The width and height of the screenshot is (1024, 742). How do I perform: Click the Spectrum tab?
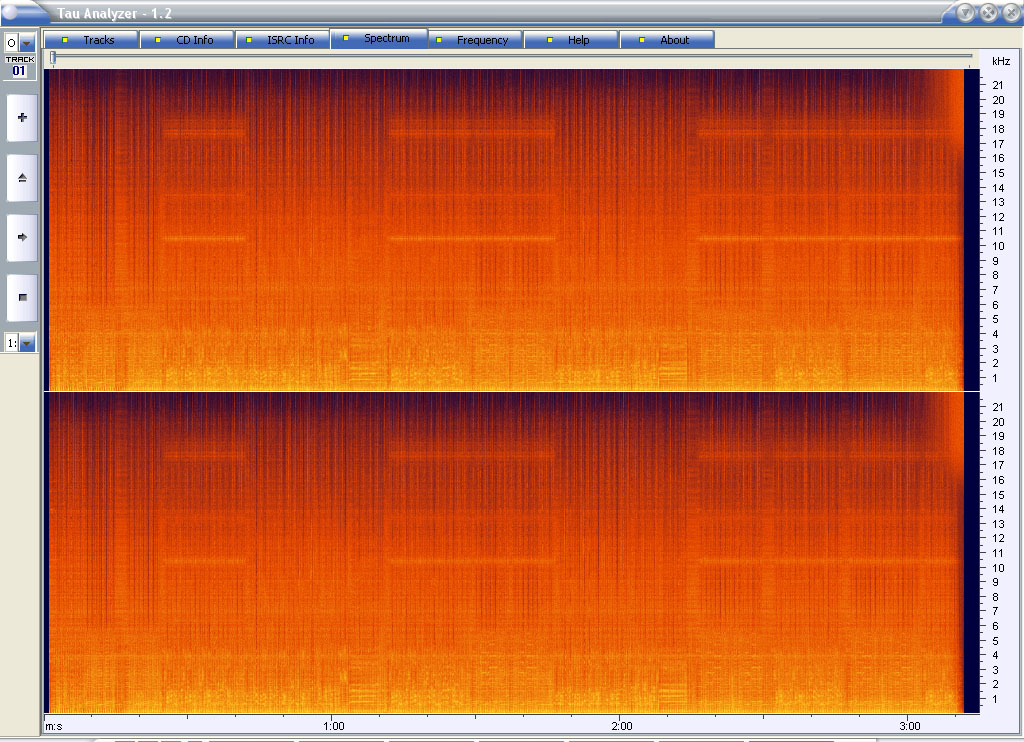[379, 39]
